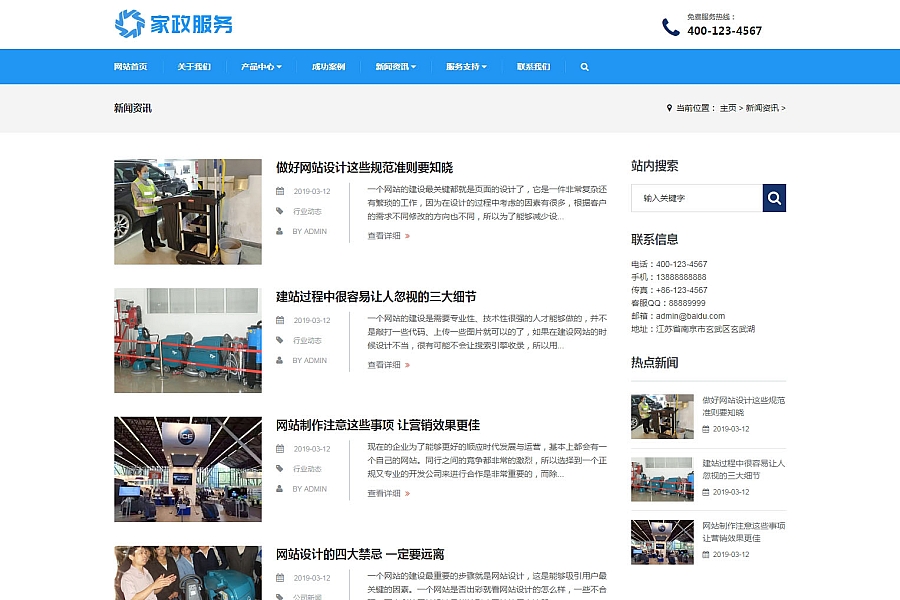The width and height of the screenshot is (900, 600).
Task: Click the 家政服务 logo
Action: click(174, 24)
